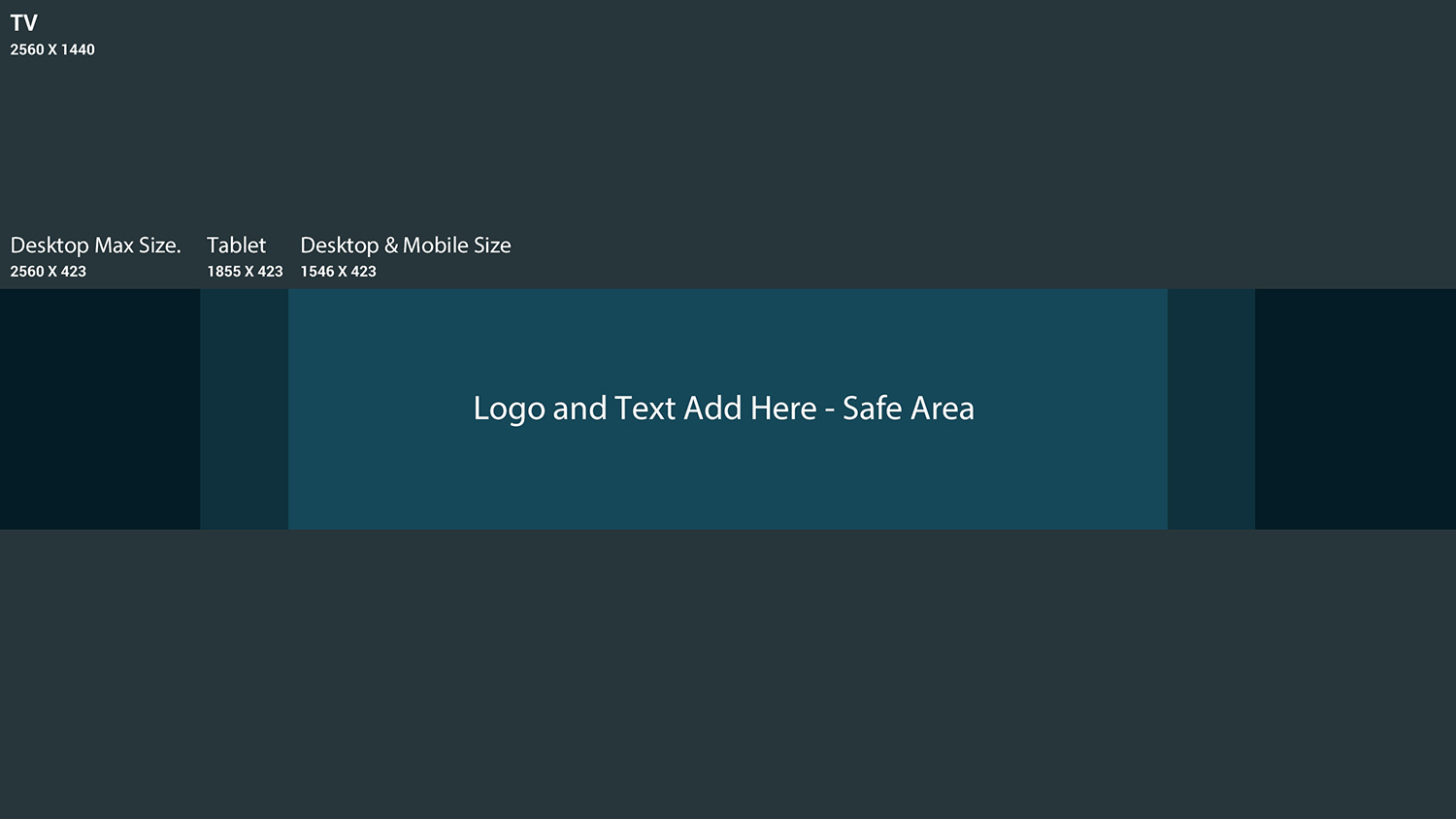Click the word Desktop in Desktop Max Size

point(50,246)
